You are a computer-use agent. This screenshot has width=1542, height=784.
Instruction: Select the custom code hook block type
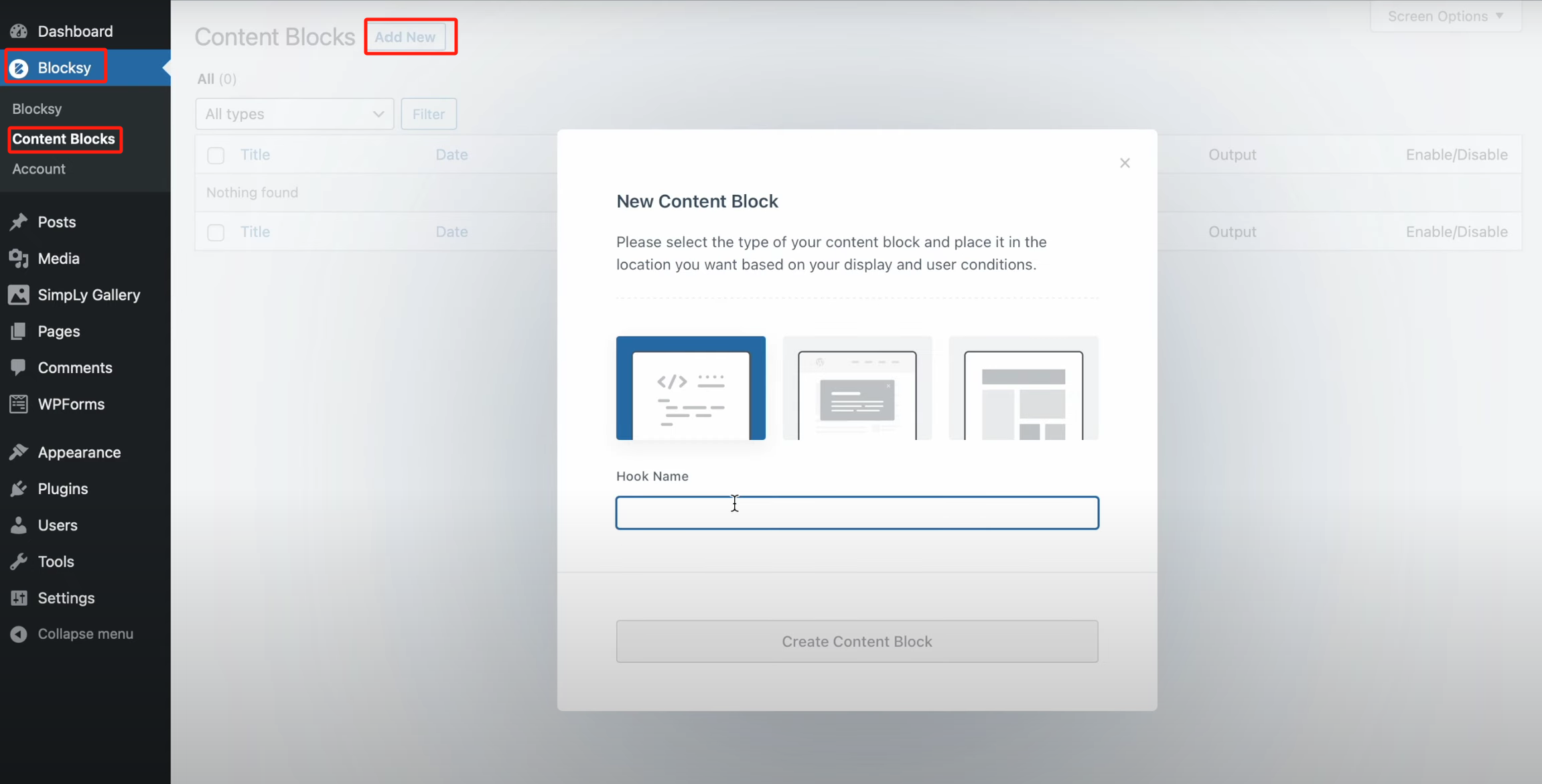coord(691,388)
